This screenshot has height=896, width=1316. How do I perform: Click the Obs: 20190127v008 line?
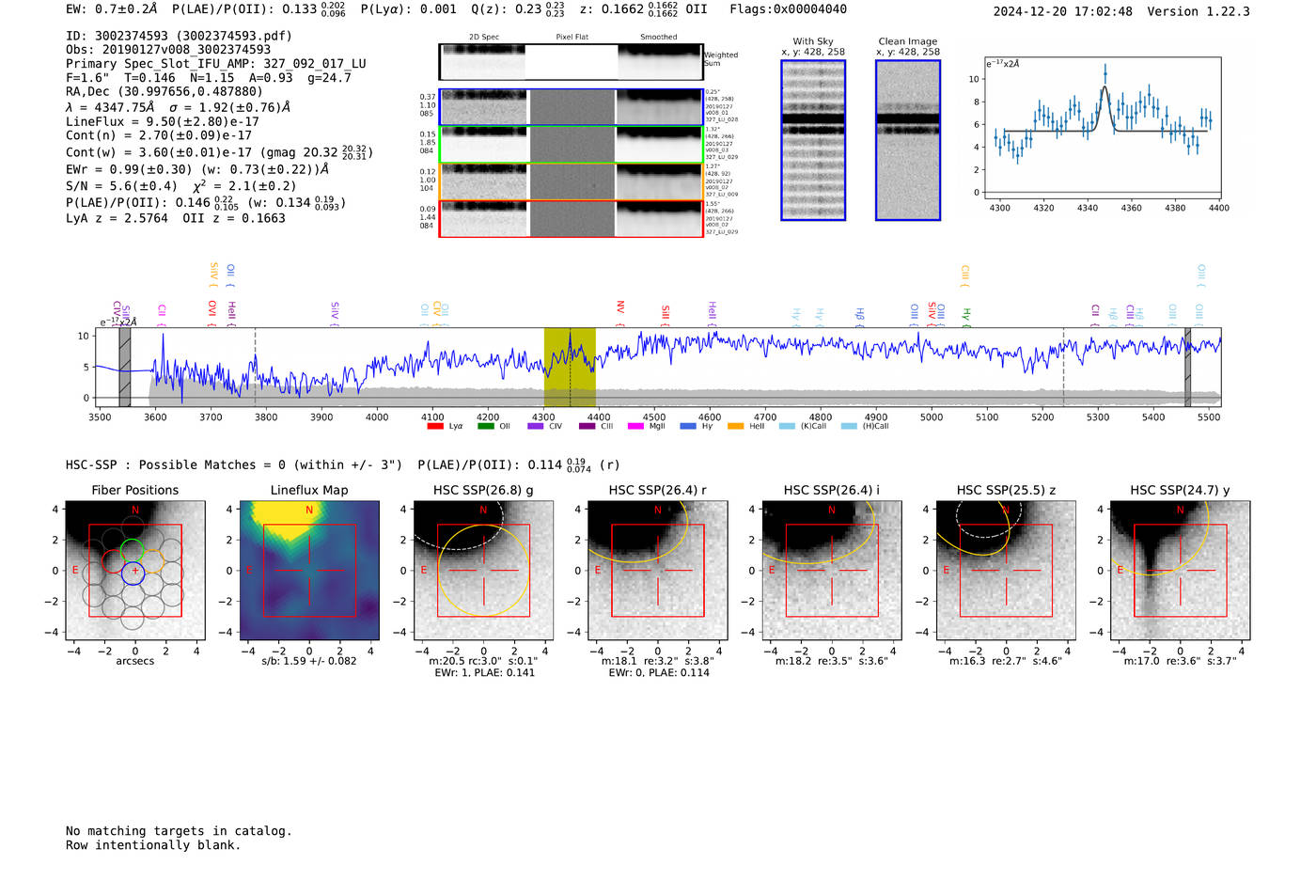tap(168, 50)
